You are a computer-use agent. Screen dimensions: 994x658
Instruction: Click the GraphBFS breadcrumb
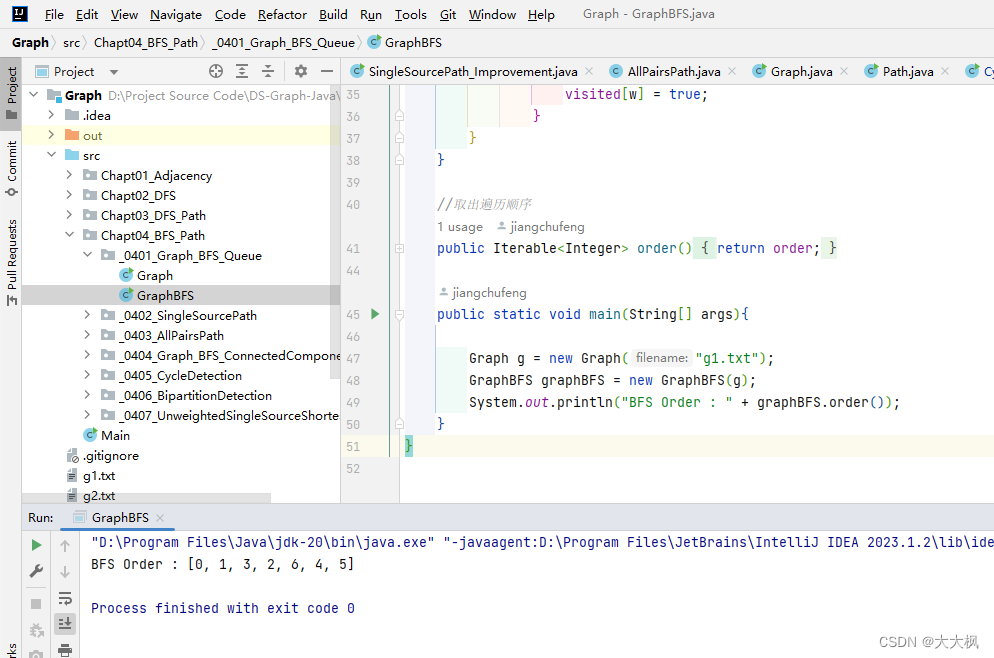(405, 42)
